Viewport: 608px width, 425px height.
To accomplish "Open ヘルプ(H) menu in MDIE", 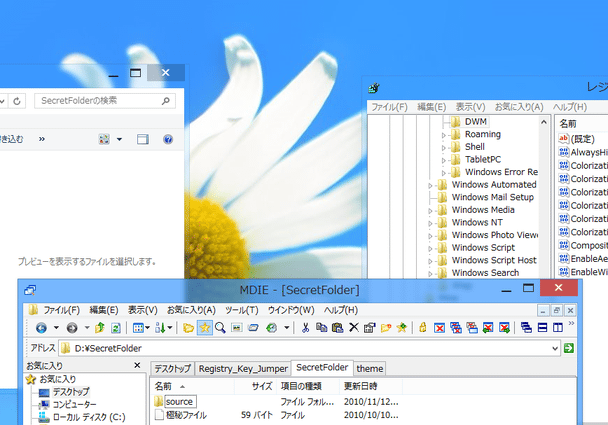I will click(341, 310).
